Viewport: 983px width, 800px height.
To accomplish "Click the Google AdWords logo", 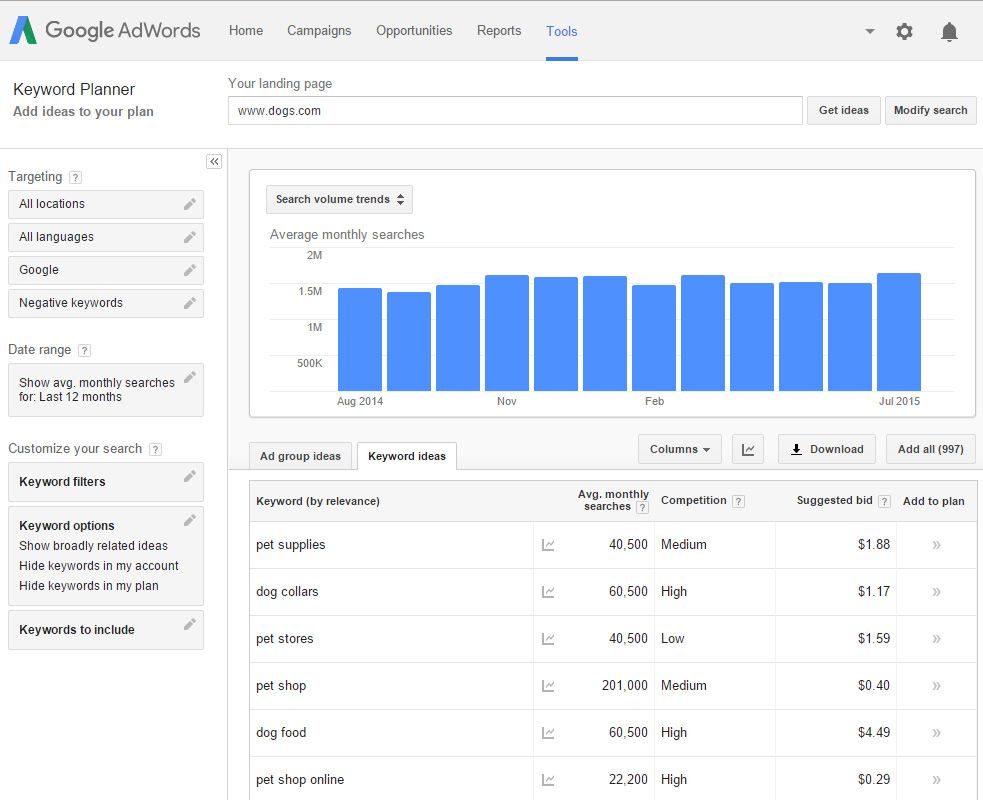I will (105, 30).
